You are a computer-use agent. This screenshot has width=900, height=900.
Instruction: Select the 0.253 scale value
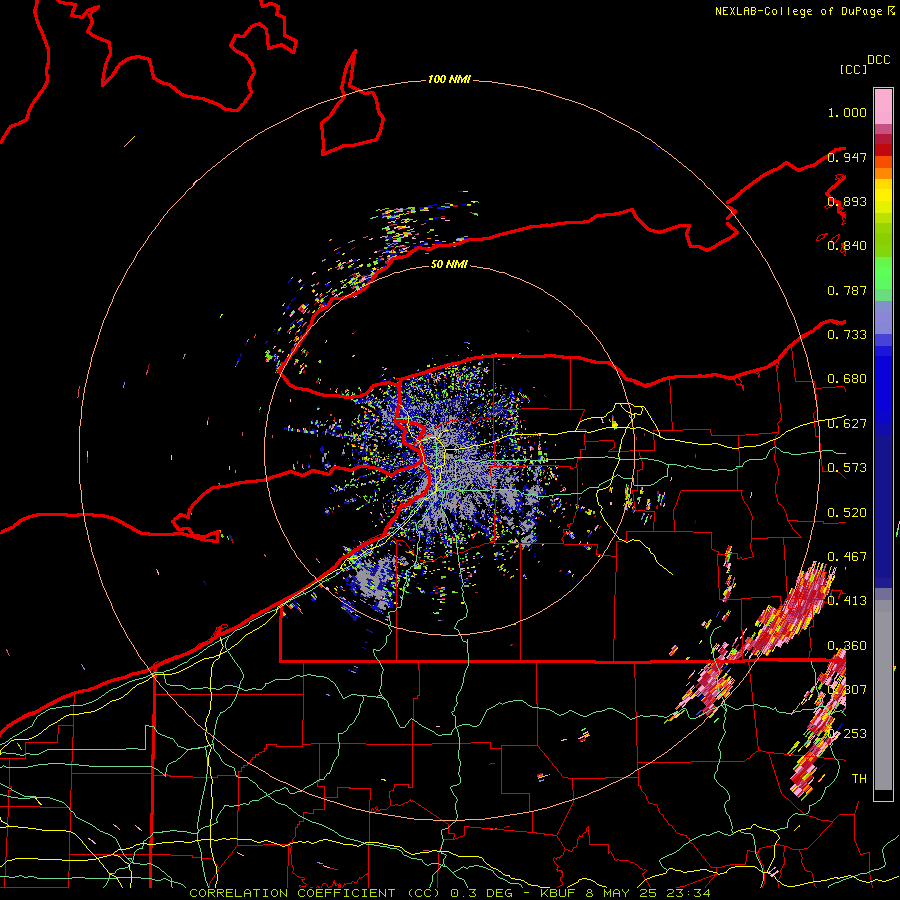847,734
